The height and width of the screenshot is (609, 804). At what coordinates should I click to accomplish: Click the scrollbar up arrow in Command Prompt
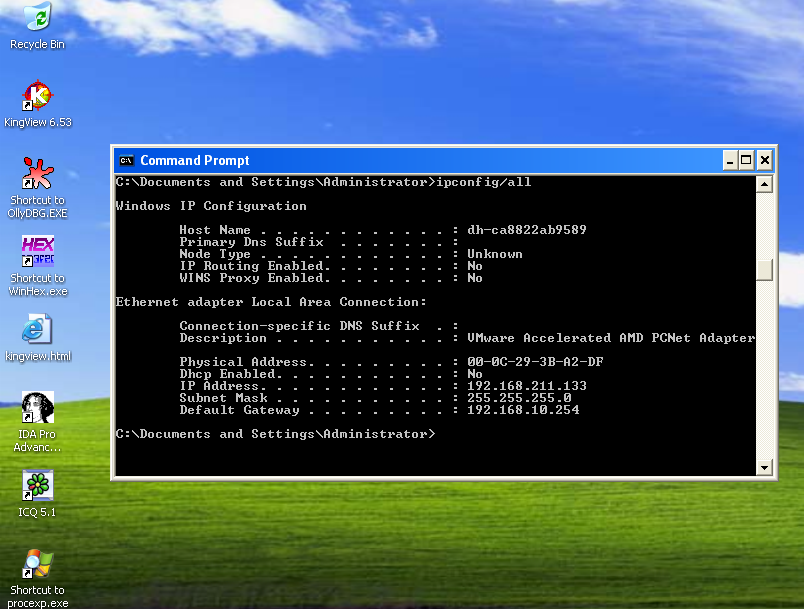pos(765,184)
